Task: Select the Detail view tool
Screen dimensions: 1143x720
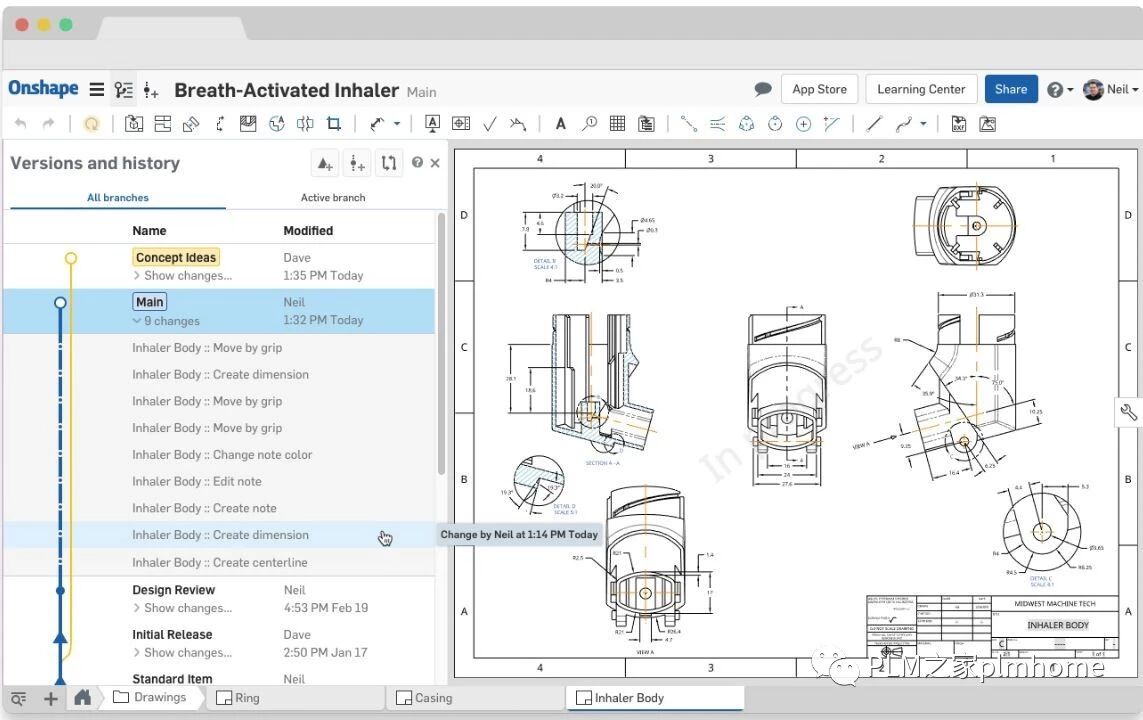Action: [x=276, y=124]
